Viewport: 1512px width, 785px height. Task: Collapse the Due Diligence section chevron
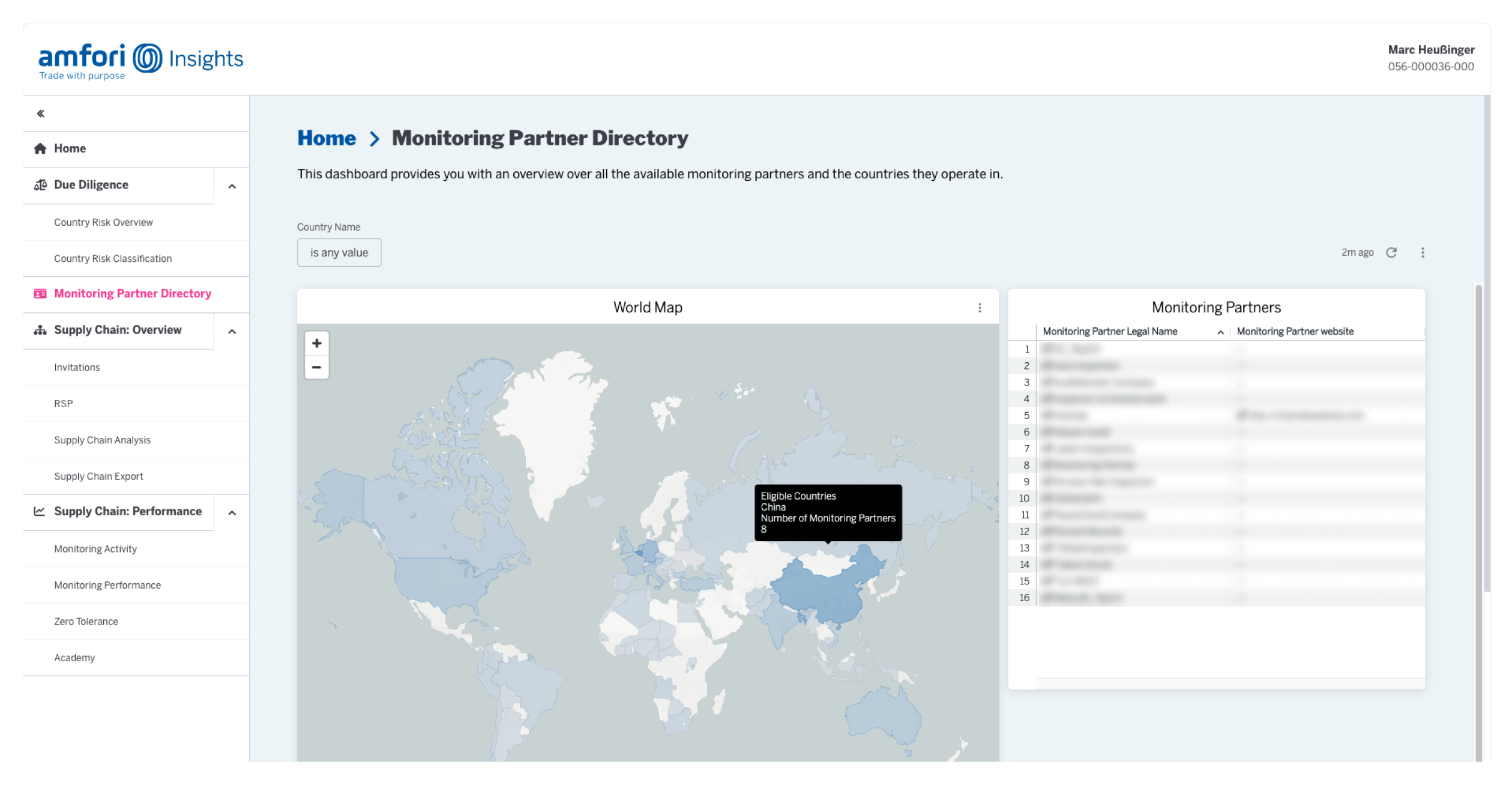(x=232, y=186)
